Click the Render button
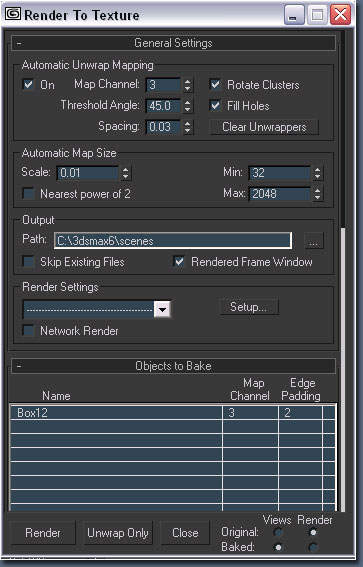 tap(43, 533)
